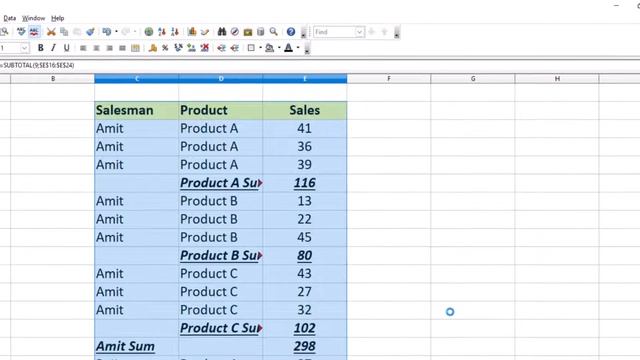Toggle the Show Draw Functions icon
Screen dimensions: 640x360
(205, 31)
